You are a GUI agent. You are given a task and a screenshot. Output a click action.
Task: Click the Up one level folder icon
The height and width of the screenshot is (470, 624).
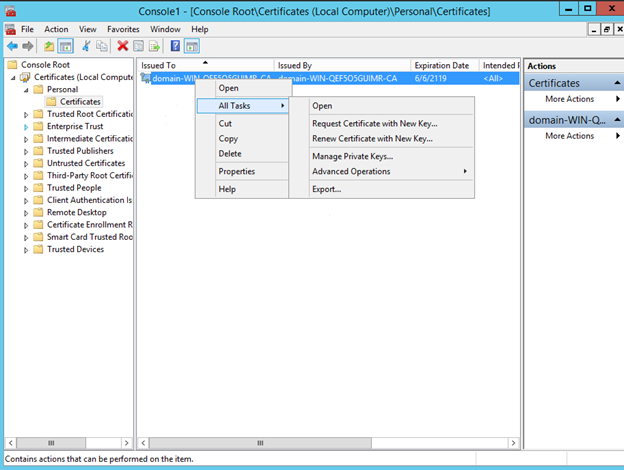coord(49,46)
